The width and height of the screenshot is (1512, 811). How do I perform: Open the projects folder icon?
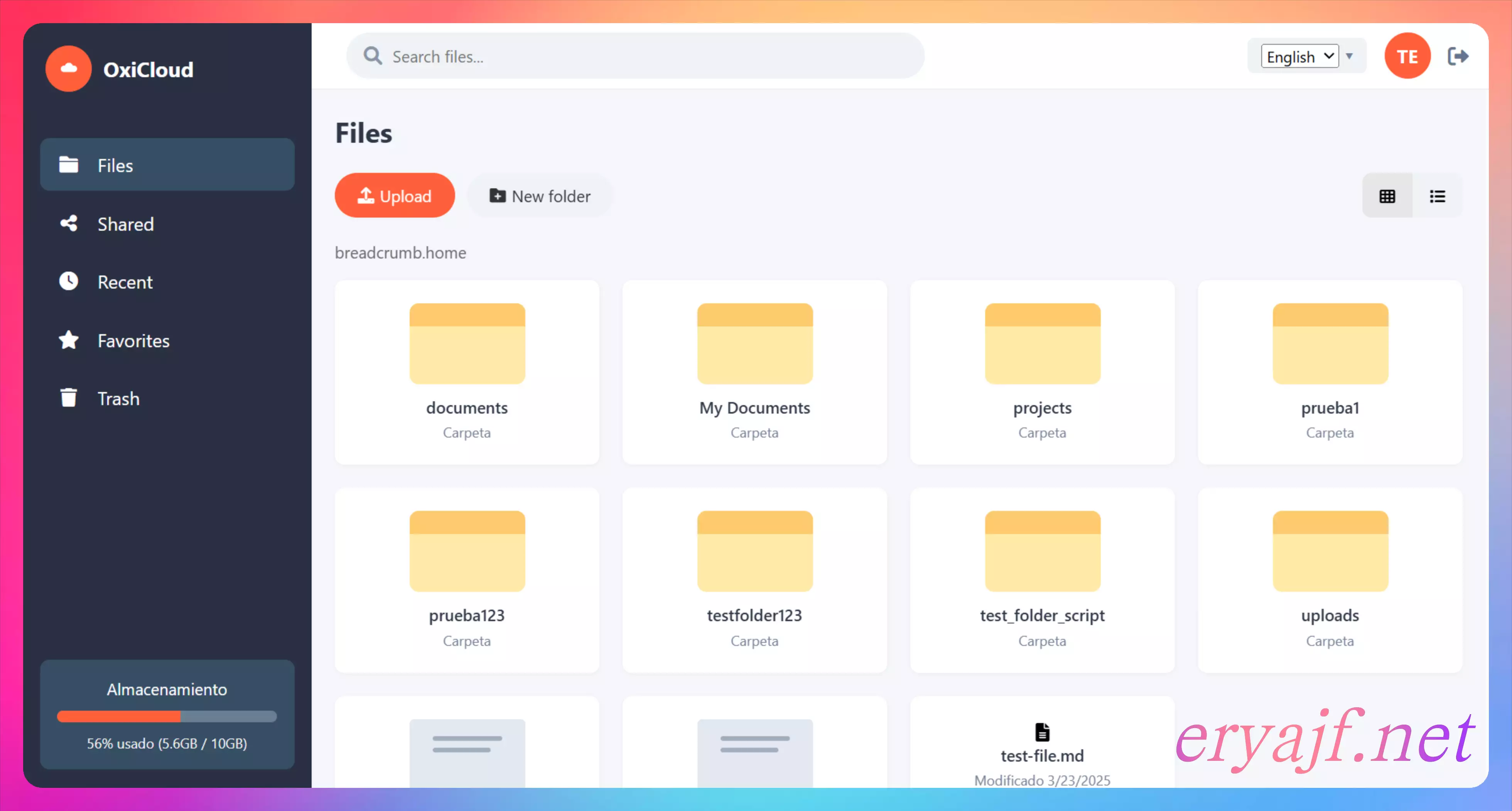[x=1043, y=343]
